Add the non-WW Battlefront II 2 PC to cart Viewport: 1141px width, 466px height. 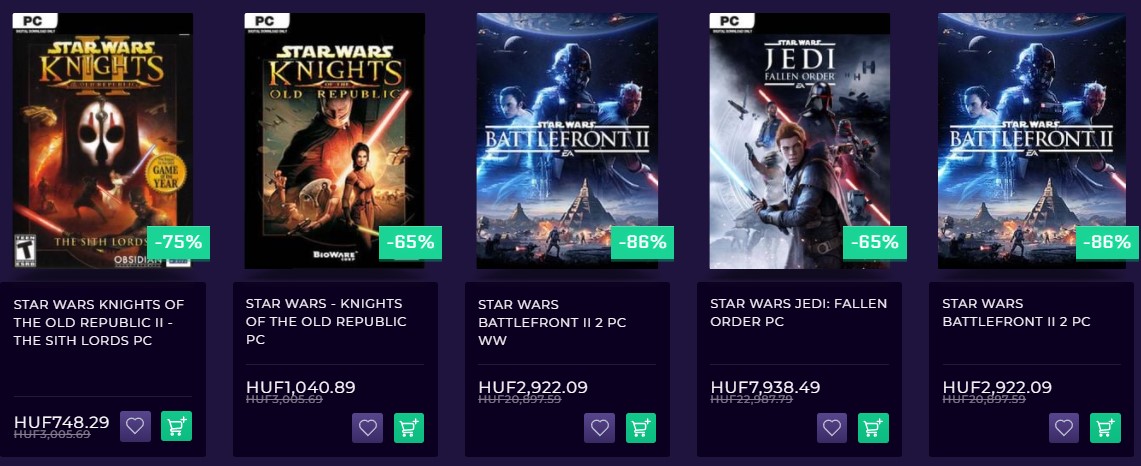pos(1105,428)
